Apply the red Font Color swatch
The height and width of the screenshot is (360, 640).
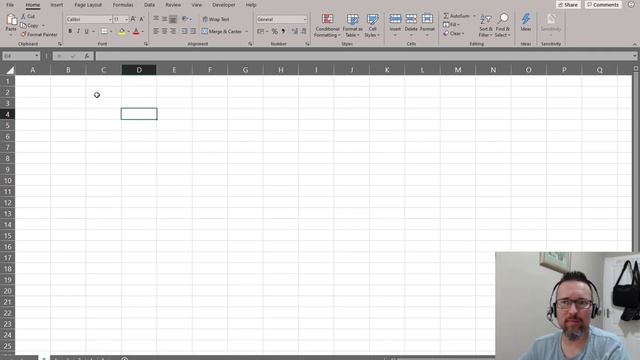[x=136, y=31]
